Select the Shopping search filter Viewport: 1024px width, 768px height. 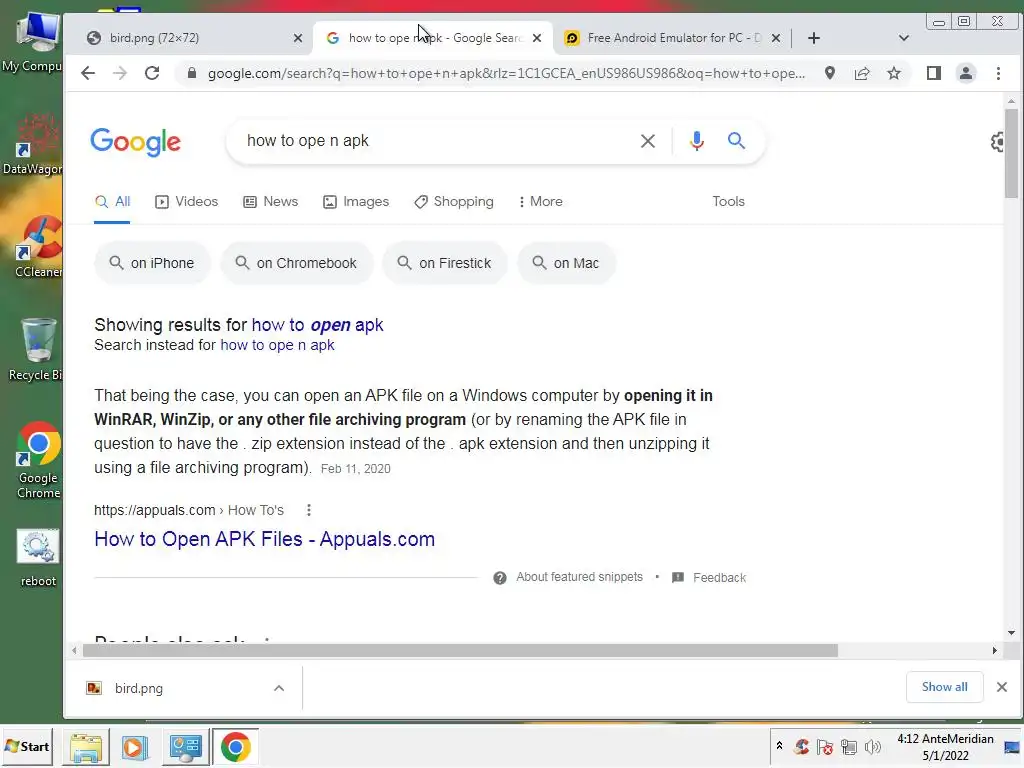pos(454,202)
